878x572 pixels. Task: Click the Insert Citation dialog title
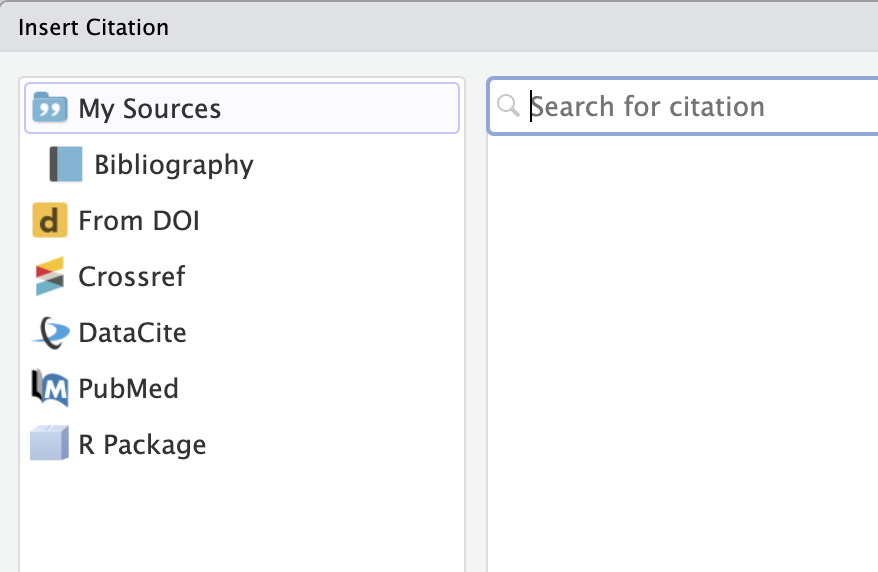point(94,27)
